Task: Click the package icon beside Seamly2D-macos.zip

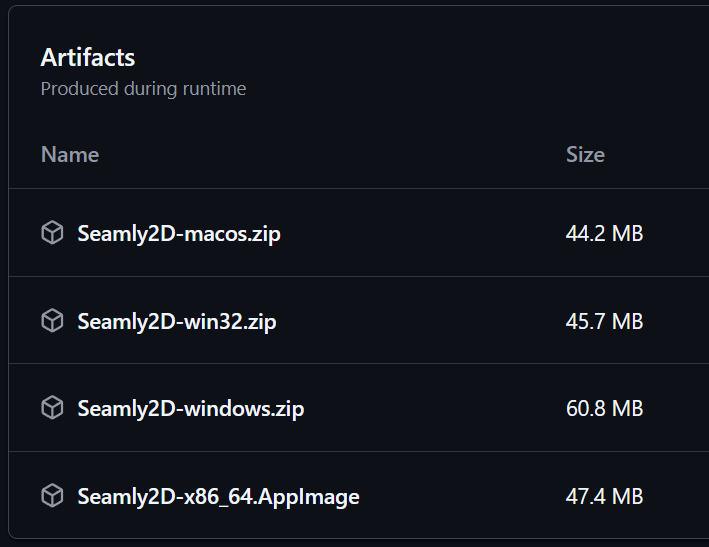Action: point(52,233)
